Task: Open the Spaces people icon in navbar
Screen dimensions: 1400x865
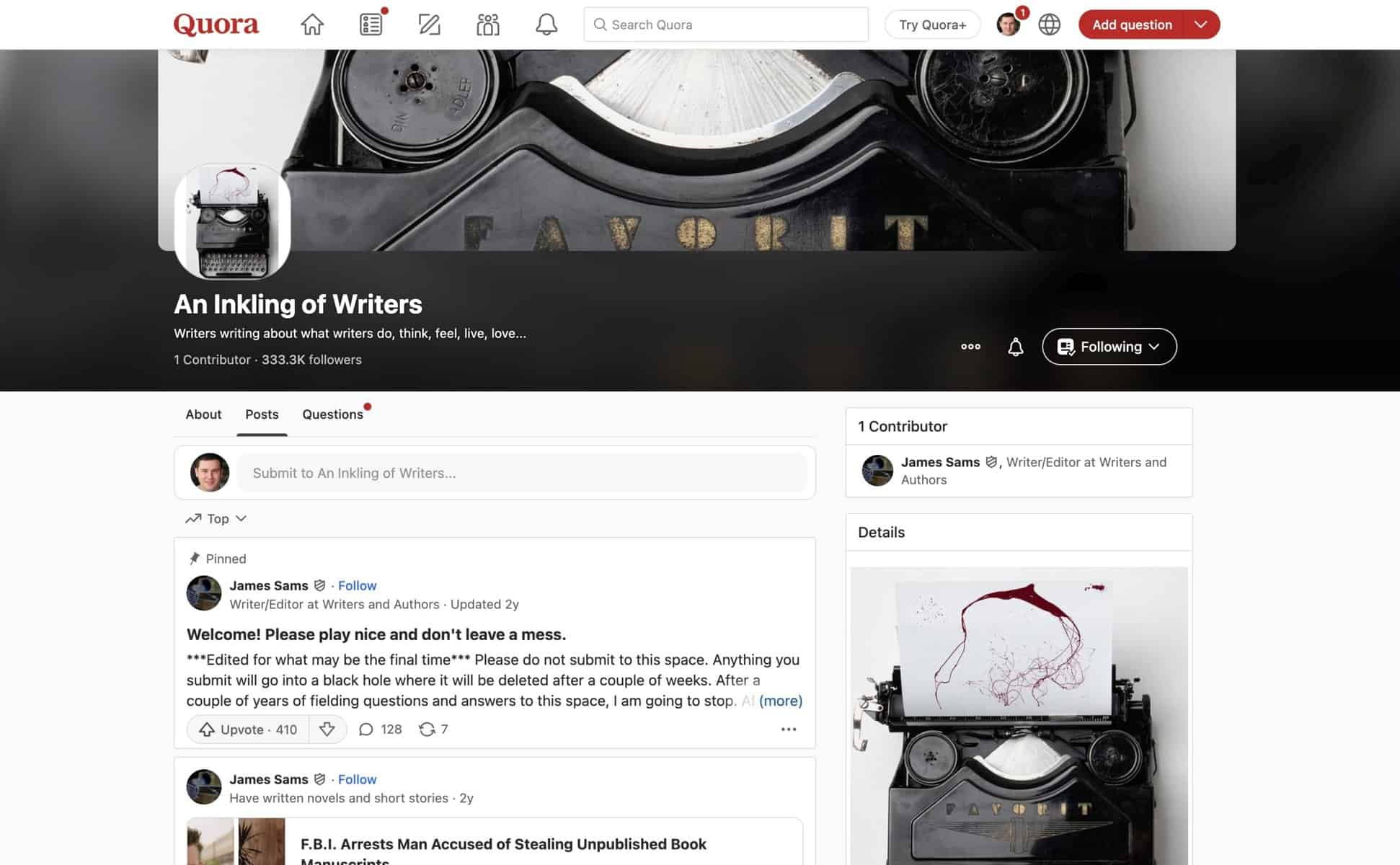Action: point(487,25)
